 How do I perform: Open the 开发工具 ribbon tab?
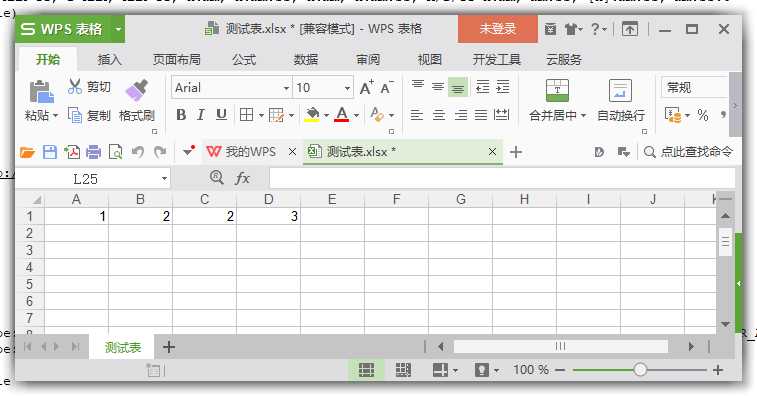point(496,59)
